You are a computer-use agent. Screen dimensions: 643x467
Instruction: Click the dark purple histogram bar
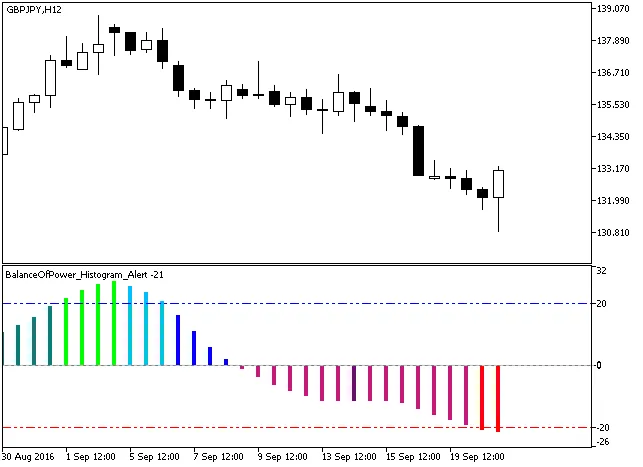pos(354,383)
